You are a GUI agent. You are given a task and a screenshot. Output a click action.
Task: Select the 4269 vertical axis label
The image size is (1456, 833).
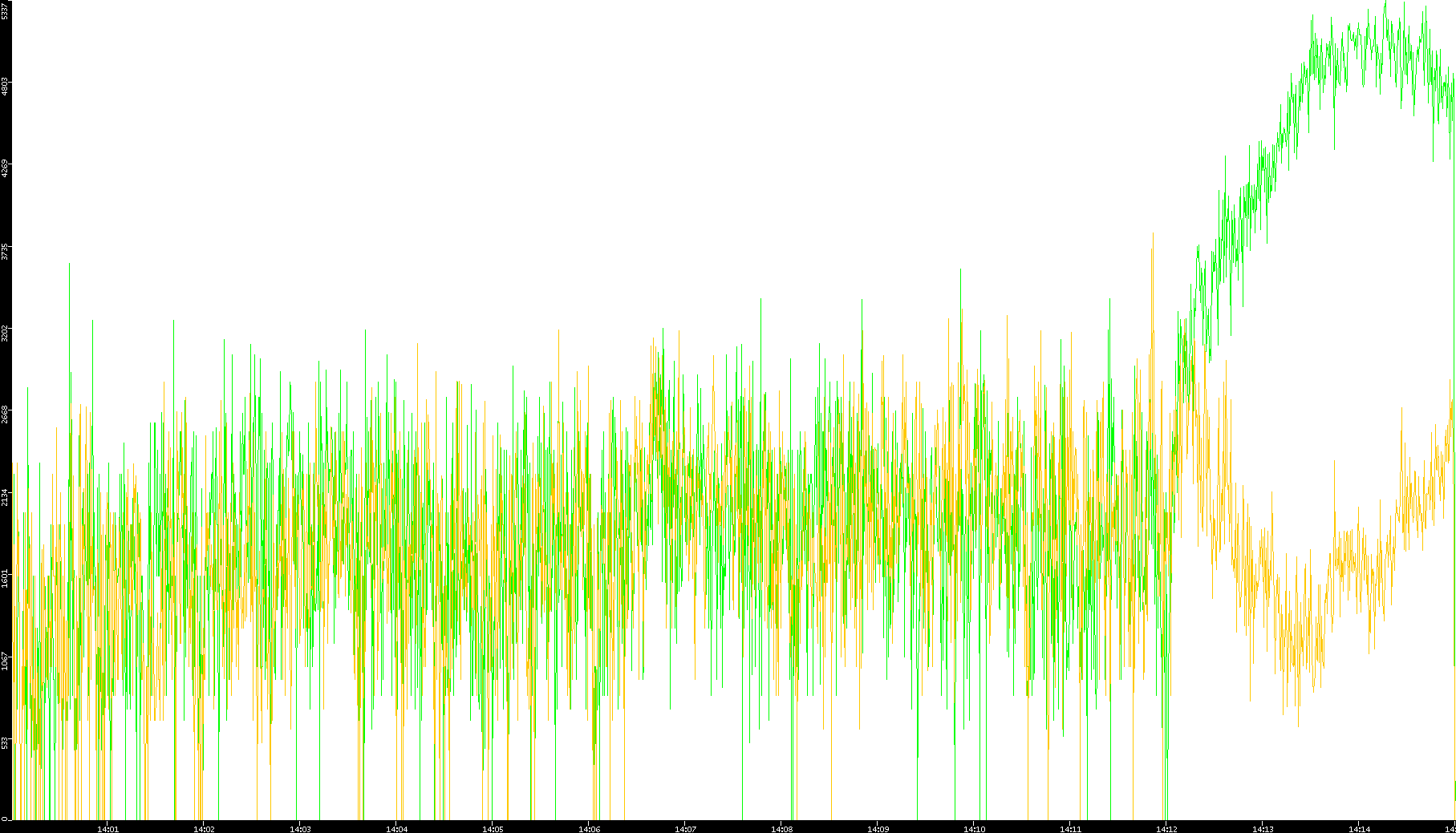[5, 169]
